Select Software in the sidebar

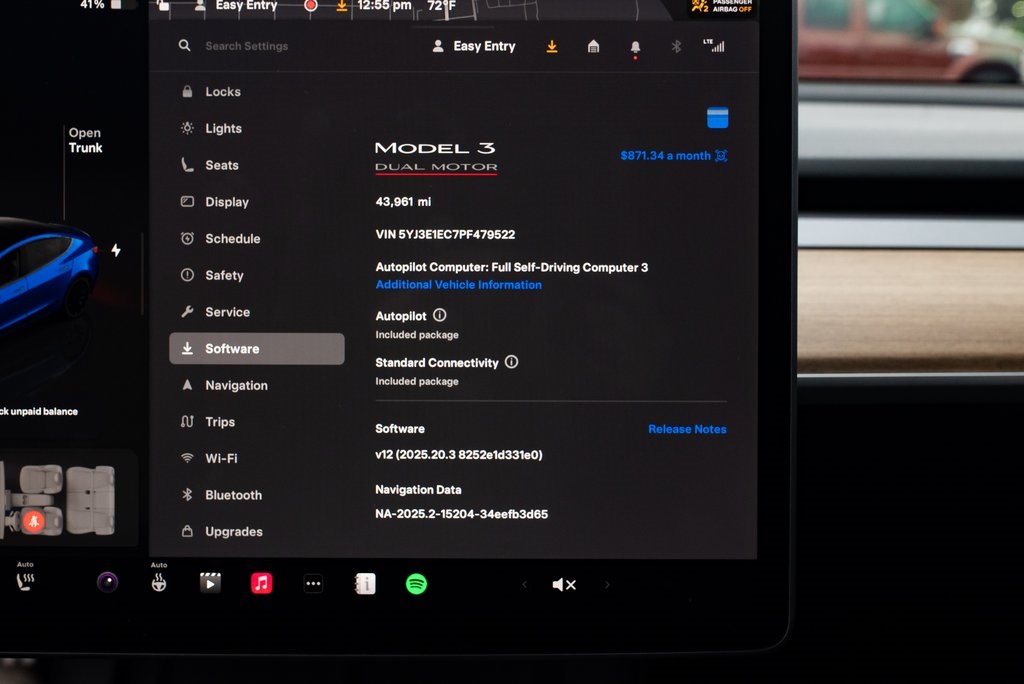point(257,349)
